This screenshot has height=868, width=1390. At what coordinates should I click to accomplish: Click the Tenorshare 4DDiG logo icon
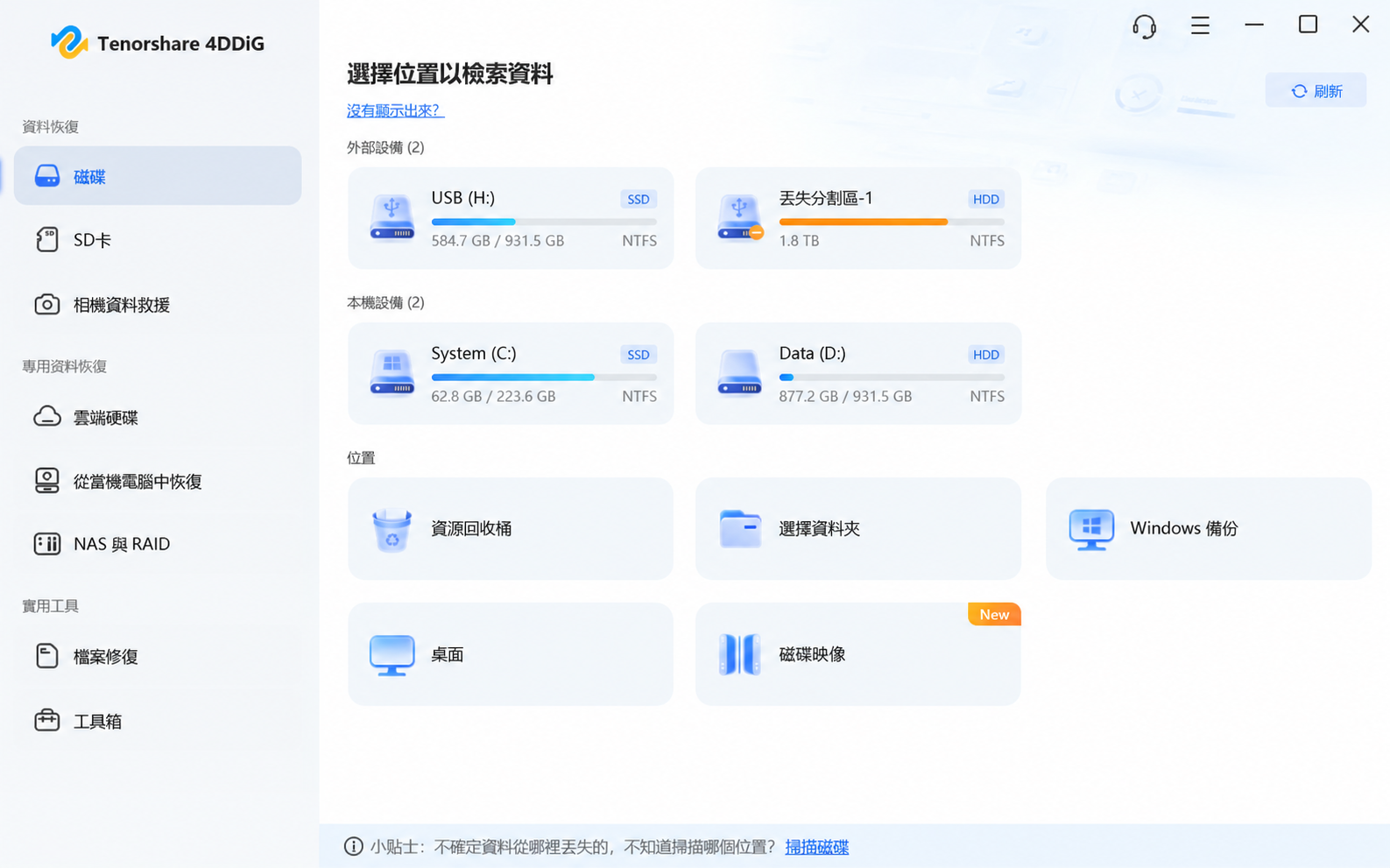point(69,42)
